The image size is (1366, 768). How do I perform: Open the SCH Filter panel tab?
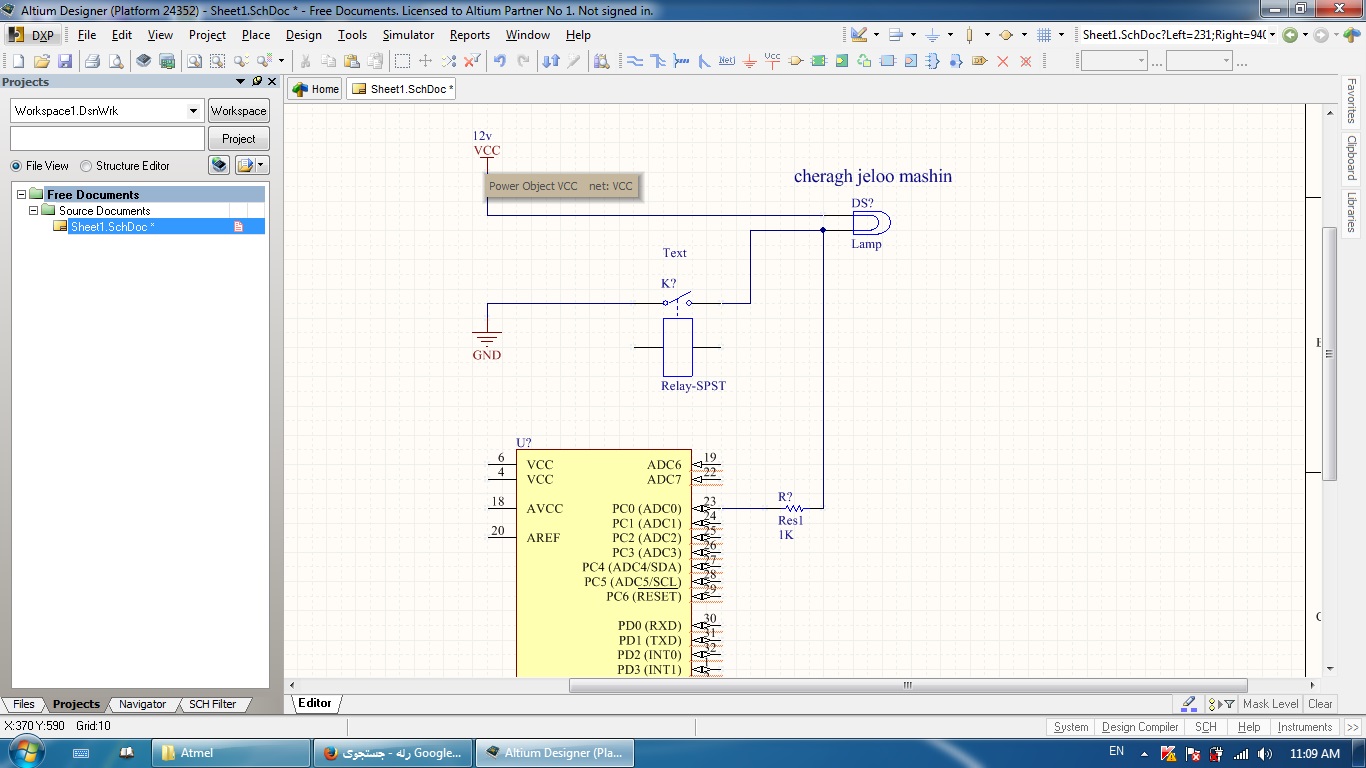[212, 704]
